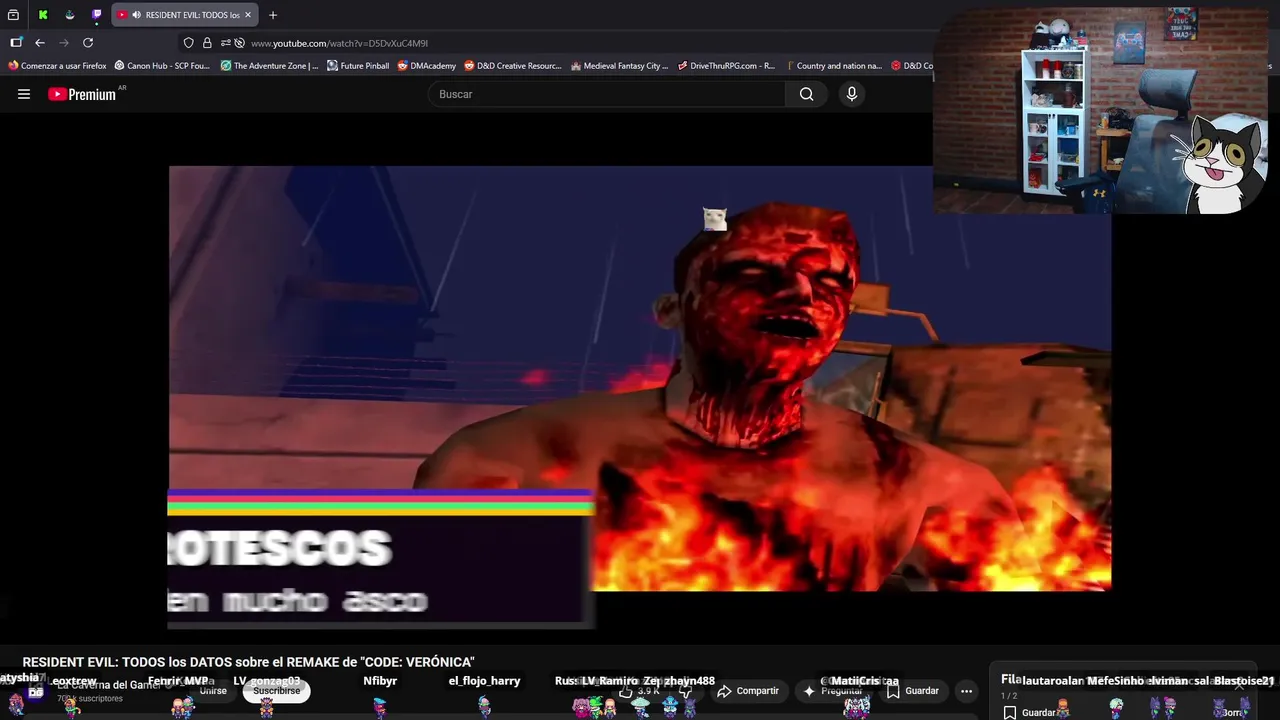Screen dimensions: 1280x720
Task: Switch to the third pinned tab
Action: tap(69, 15)
